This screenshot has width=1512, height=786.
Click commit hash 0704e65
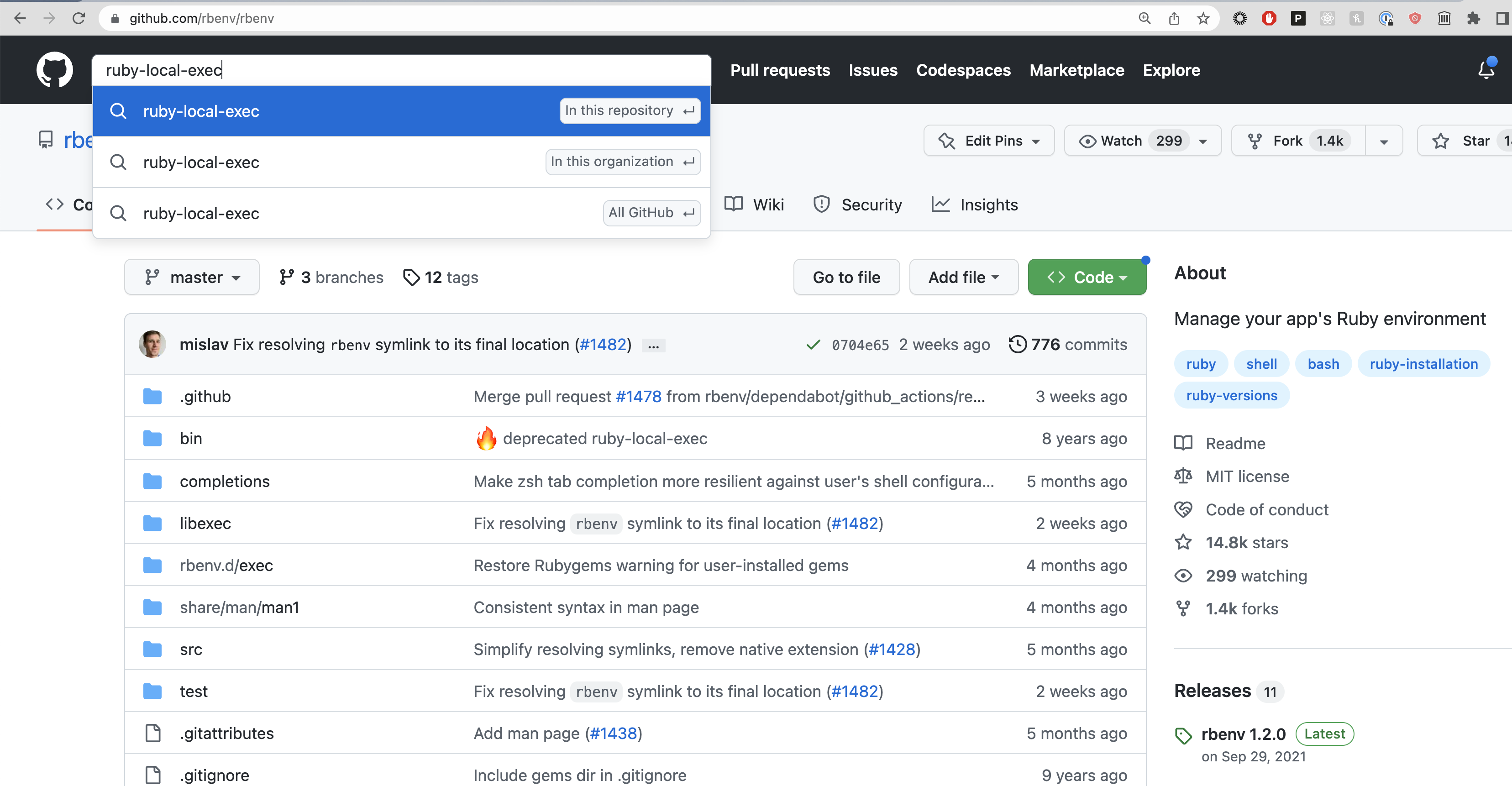[860, 345]
